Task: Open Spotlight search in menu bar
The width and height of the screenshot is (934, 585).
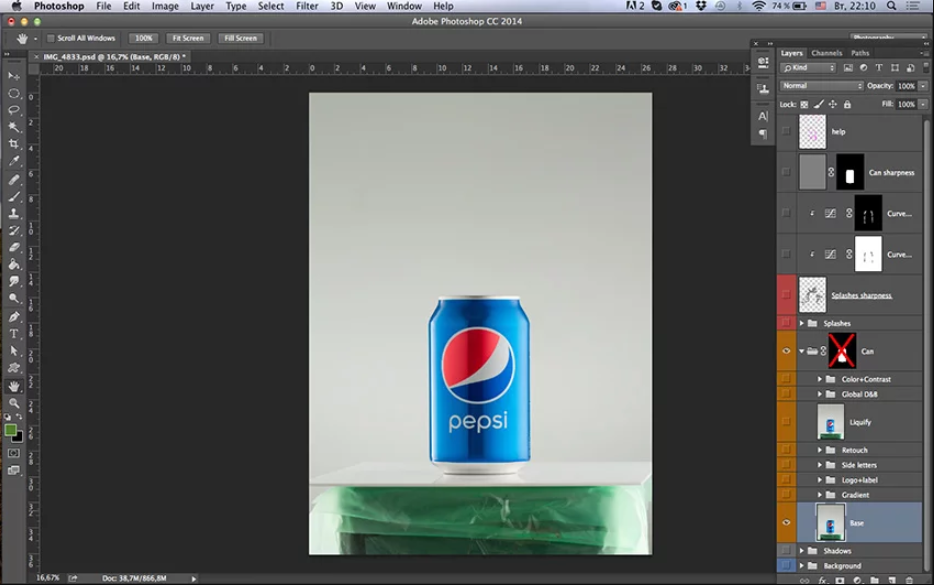Action: click(x=891, y=6)
